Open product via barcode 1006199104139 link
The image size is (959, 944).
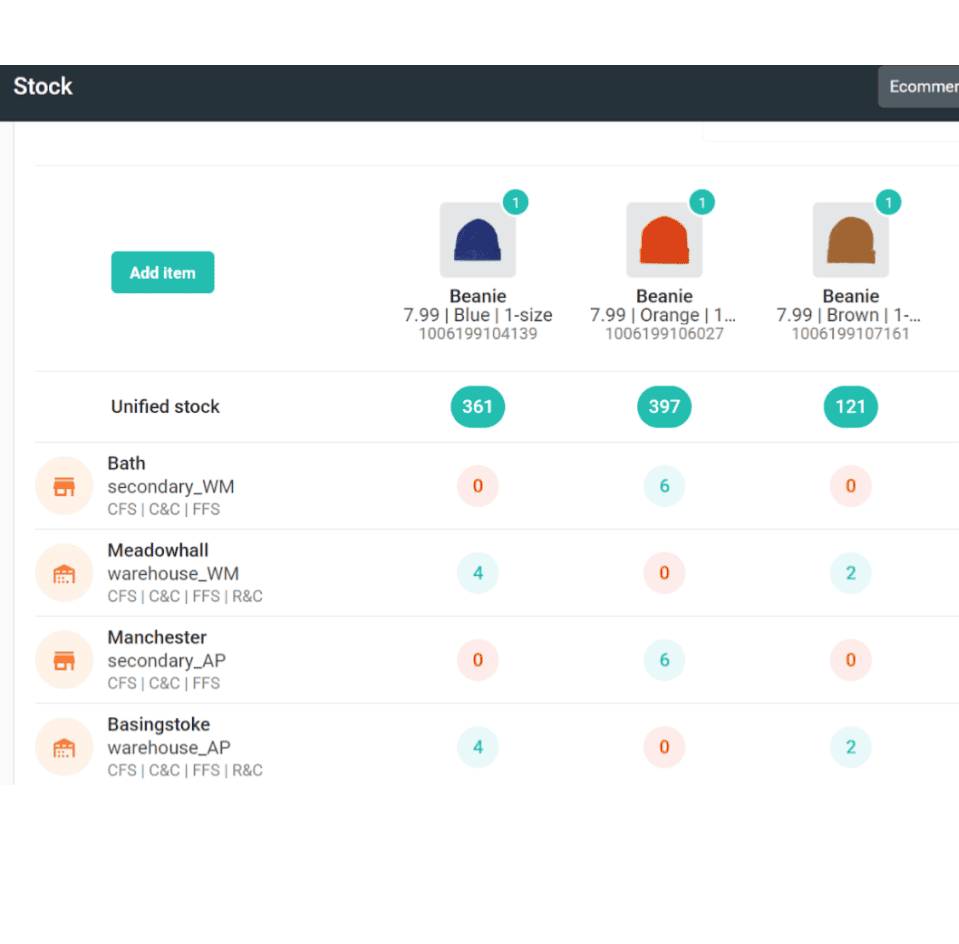(478, 333)
